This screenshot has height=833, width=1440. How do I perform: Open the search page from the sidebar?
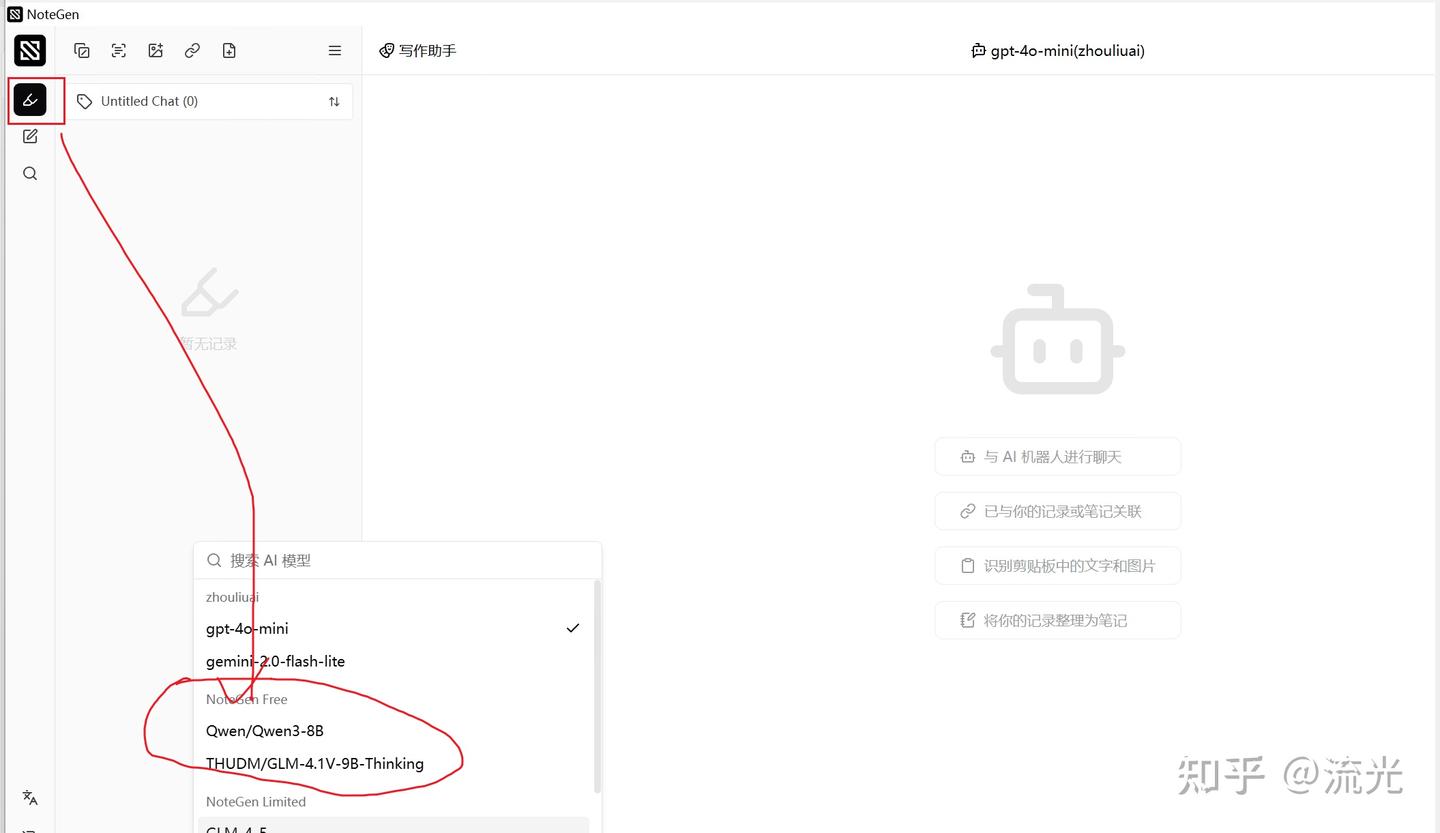[30, 173]
